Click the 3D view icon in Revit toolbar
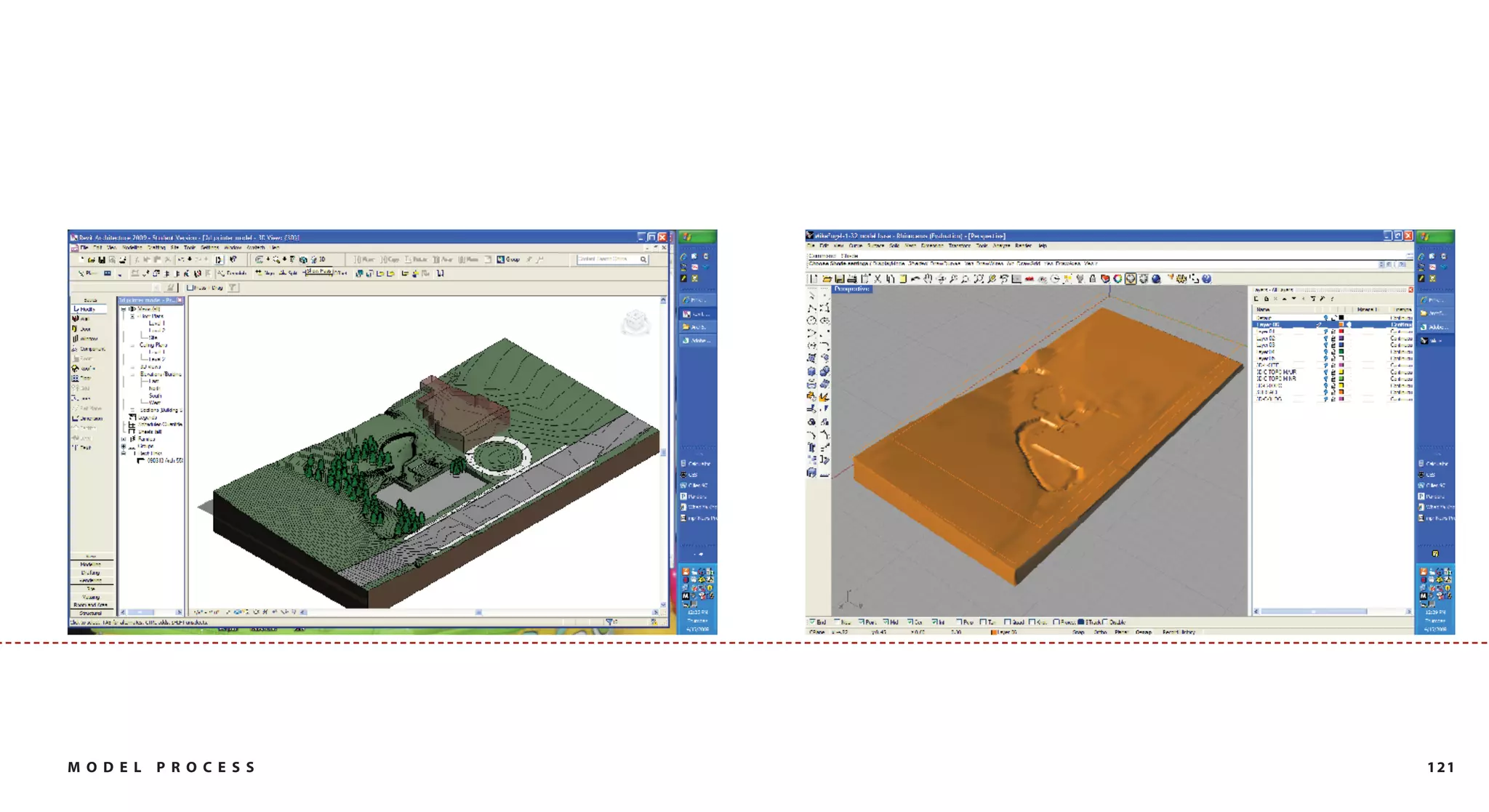 [x=318, y=260]
